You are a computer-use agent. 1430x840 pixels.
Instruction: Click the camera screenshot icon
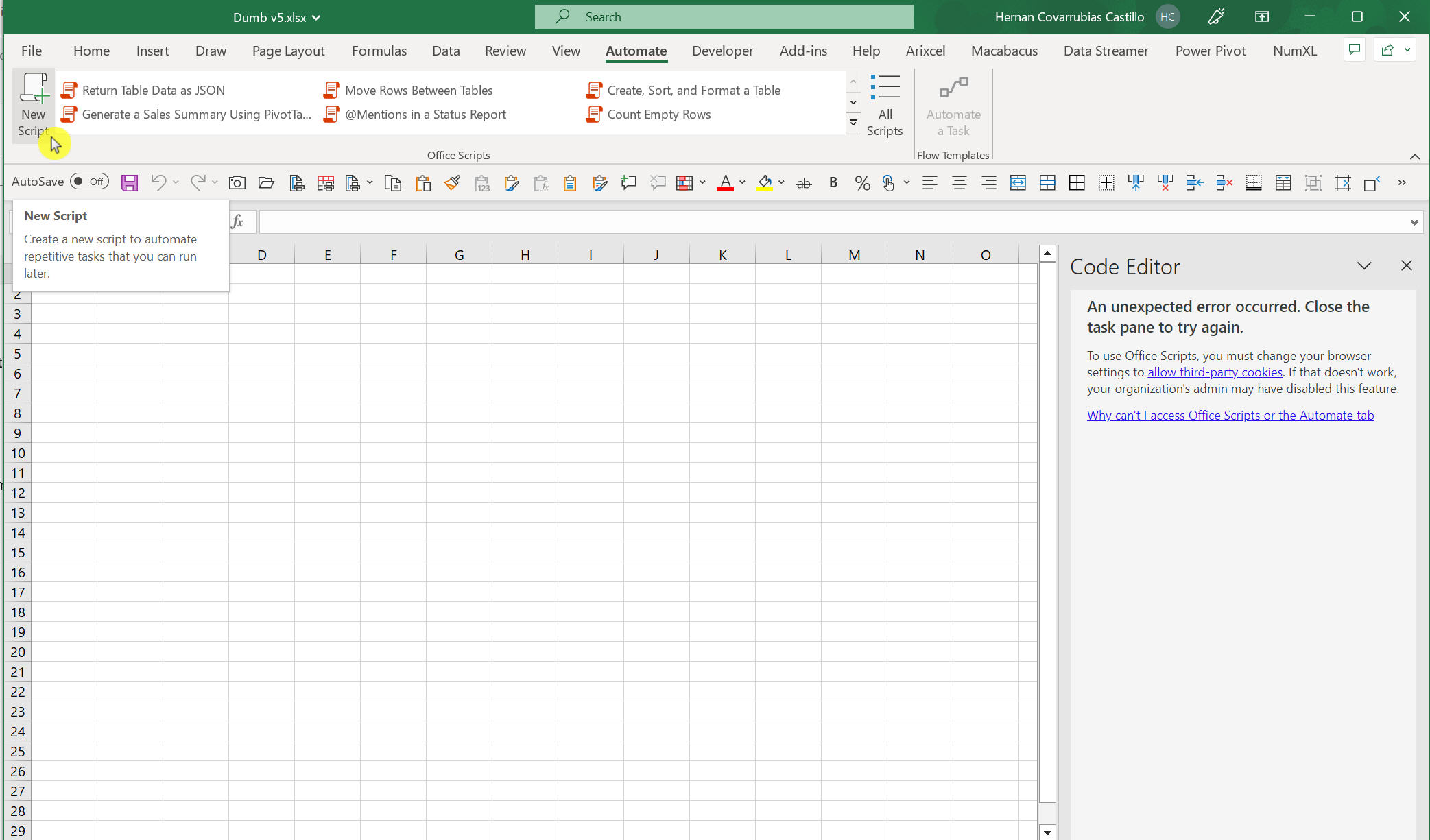click(x=237, y=182)
